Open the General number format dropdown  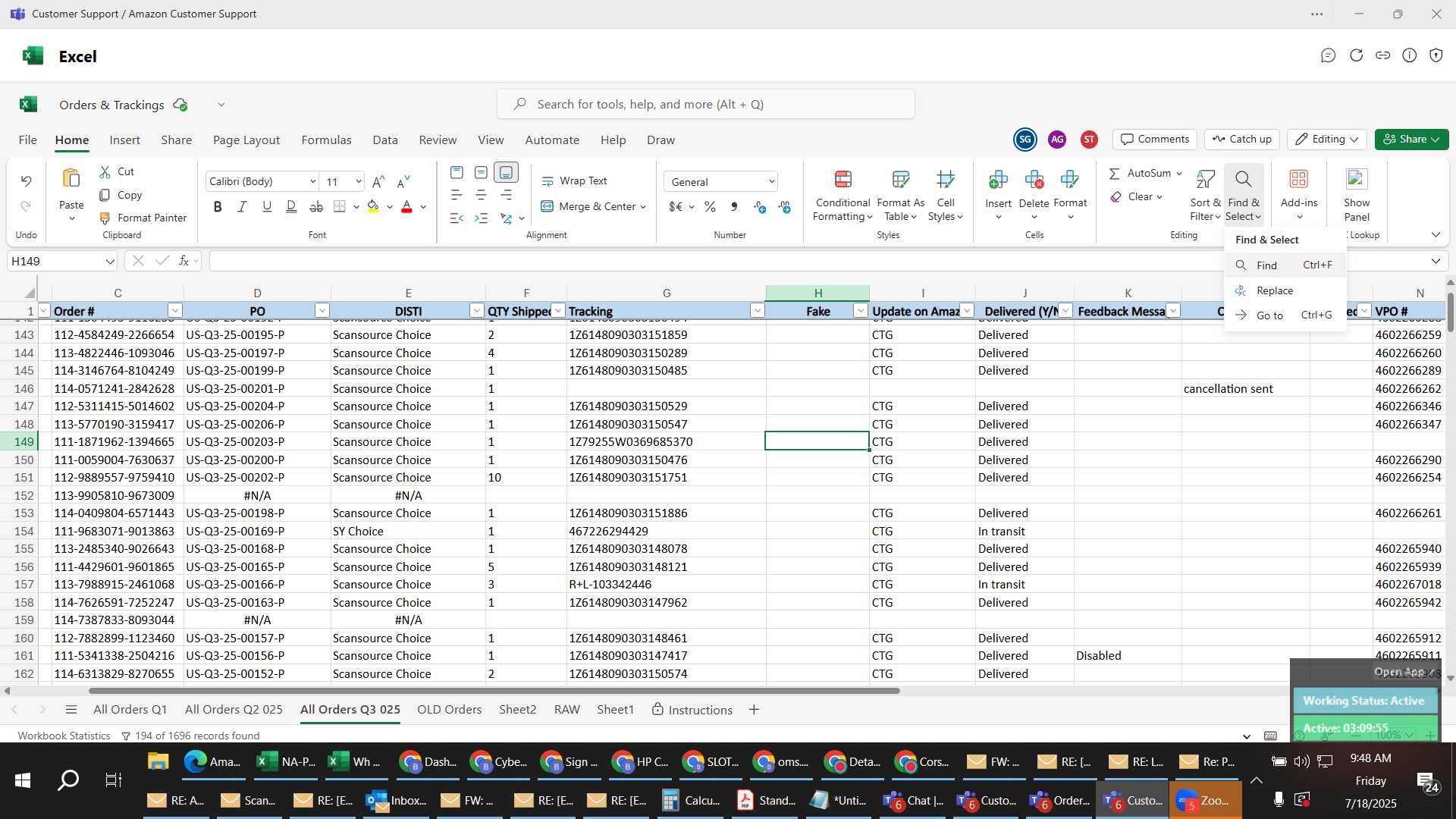[771, 181]
